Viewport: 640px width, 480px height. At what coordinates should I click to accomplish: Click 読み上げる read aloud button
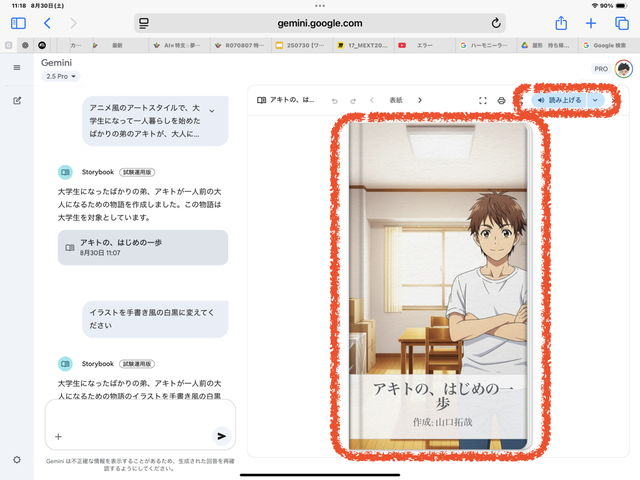(559, 100)
